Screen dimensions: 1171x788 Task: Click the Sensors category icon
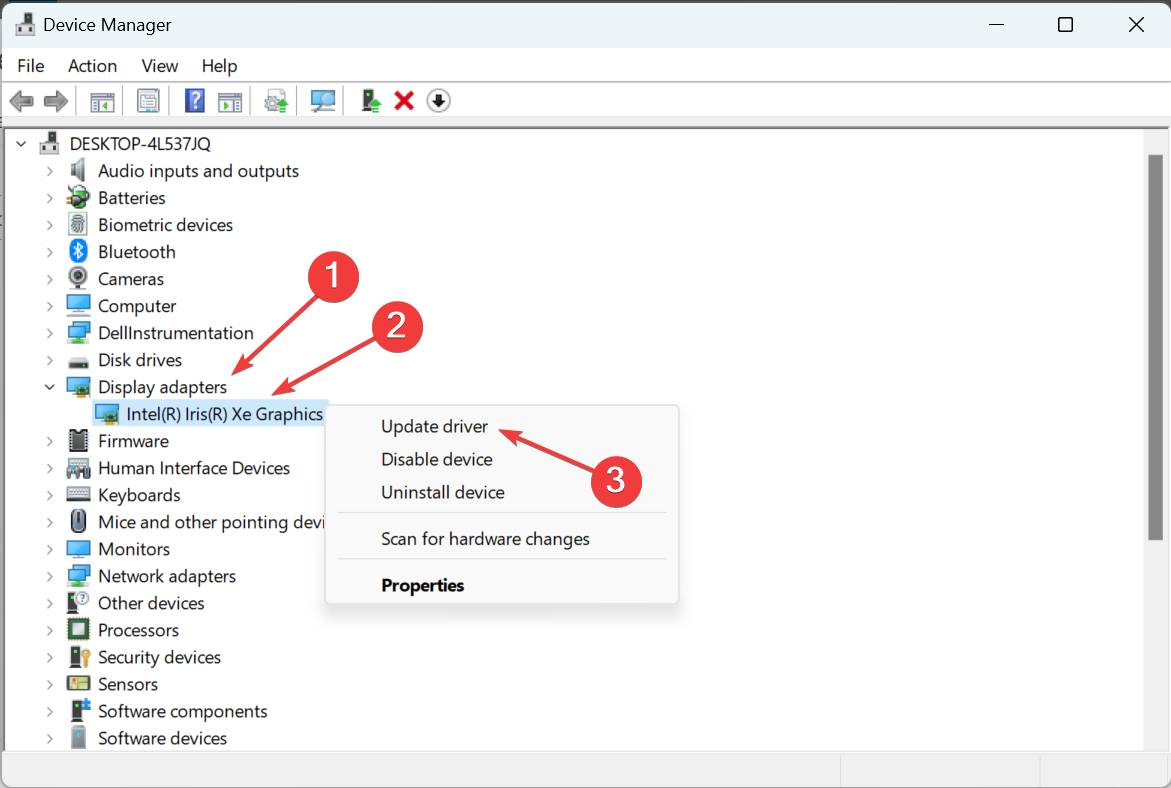click(x=78, y=683)
